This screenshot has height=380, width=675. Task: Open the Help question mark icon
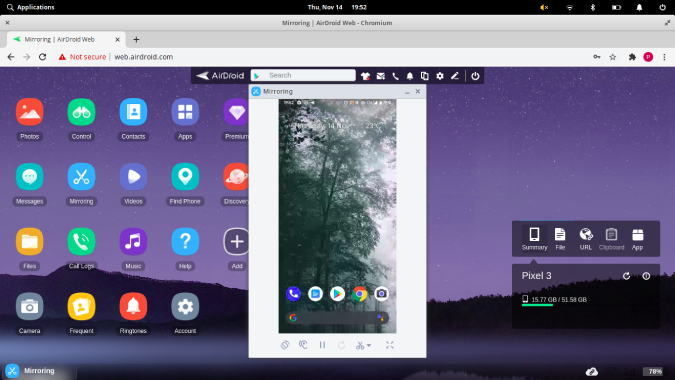(x=185, y=241)
